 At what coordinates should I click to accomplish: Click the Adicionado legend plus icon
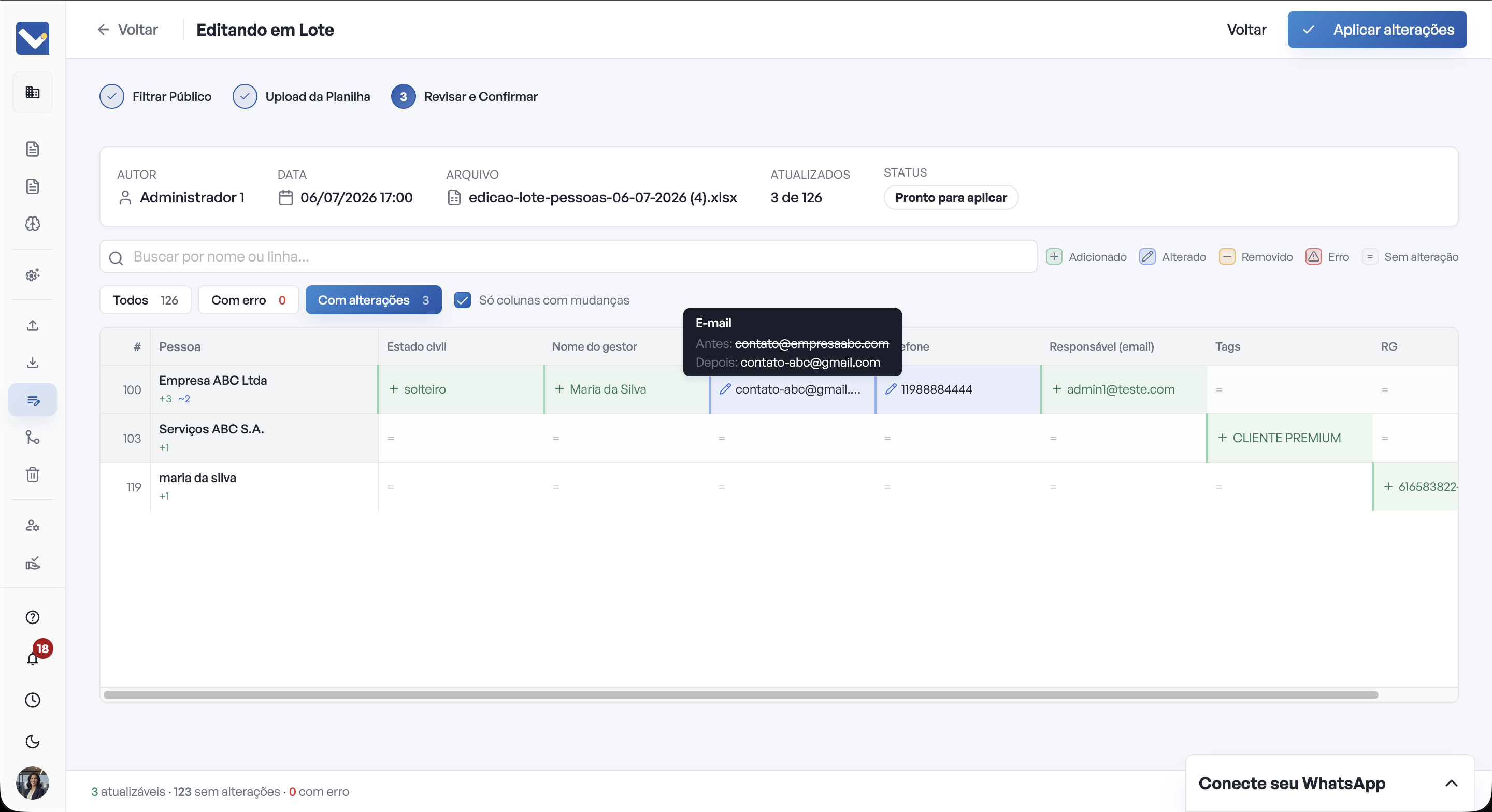(x=1054, y=256)
